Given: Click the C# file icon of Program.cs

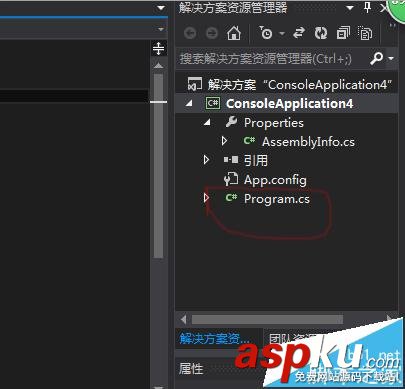Looking at the screenshot, I should [x=231, y=198].
